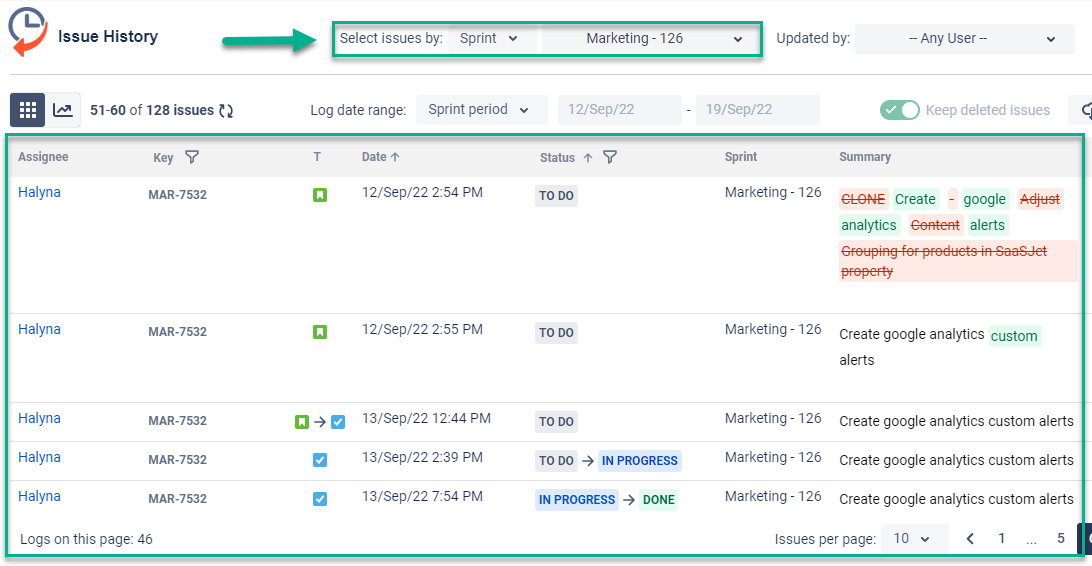Click IN PROGRESS badge in 2:39 PM row

pos(639,461)
